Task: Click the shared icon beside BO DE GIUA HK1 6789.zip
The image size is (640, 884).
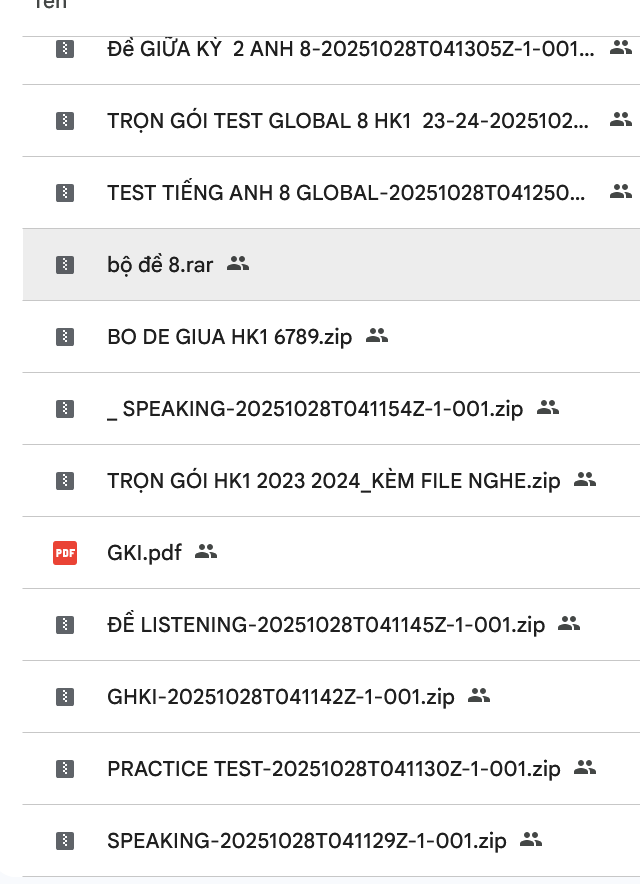Action: 377,336
